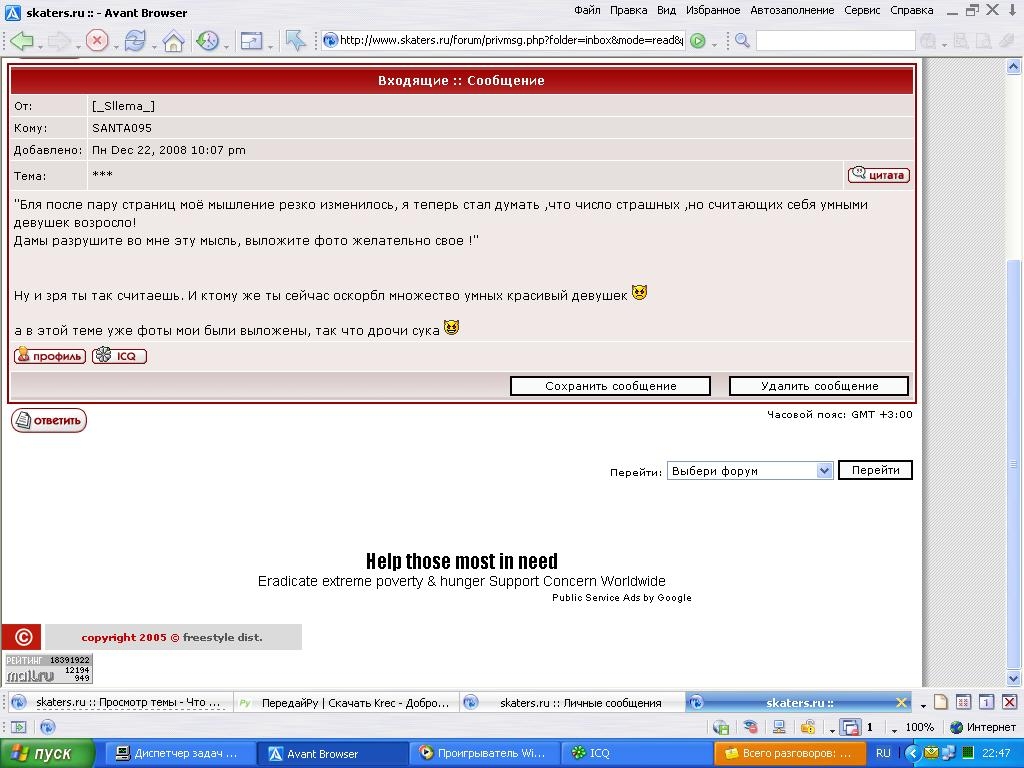
Task: Click in the browser search input field
Action: coord(835,41)
